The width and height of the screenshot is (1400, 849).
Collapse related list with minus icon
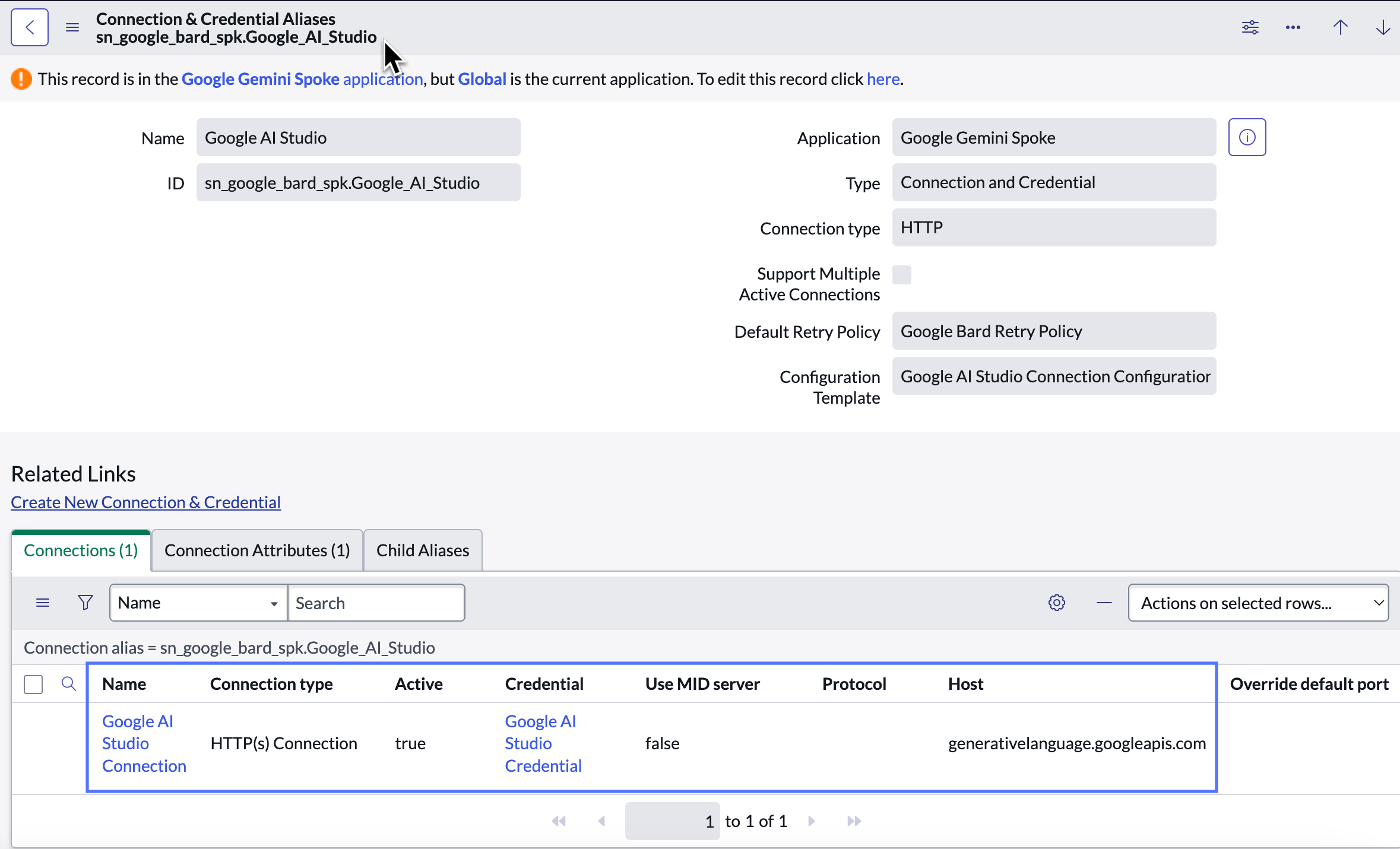coord(1104,603)
